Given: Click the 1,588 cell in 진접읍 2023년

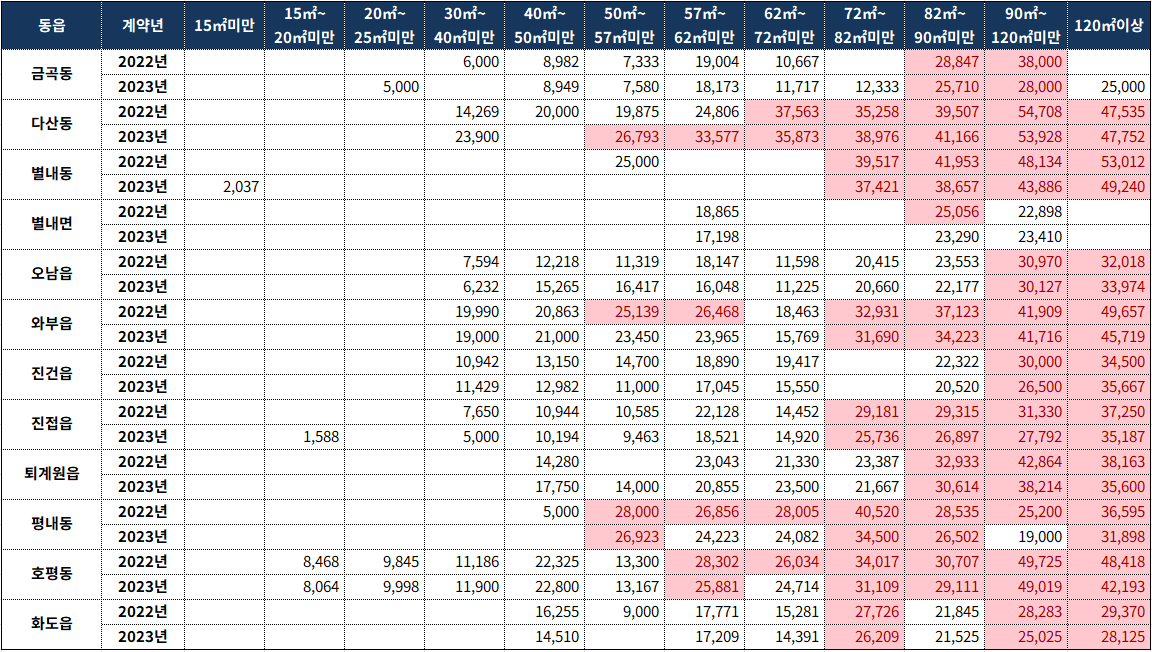Looking at the screenshot, I should (x=304, y=437).
